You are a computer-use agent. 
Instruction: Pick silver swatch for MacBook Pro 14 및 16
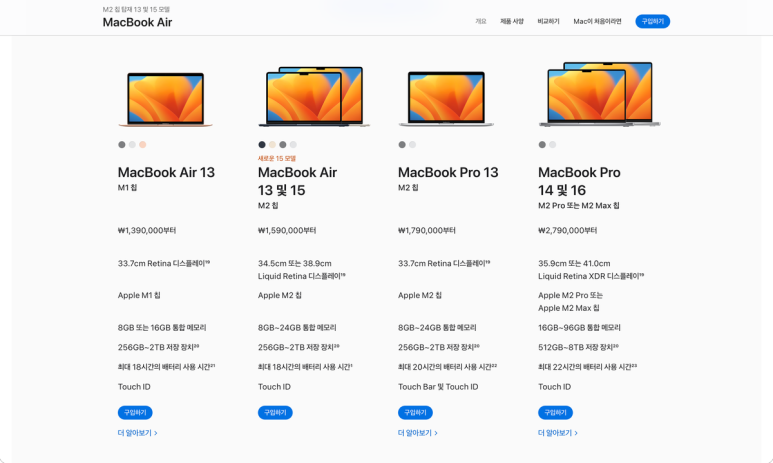[553, 144]
